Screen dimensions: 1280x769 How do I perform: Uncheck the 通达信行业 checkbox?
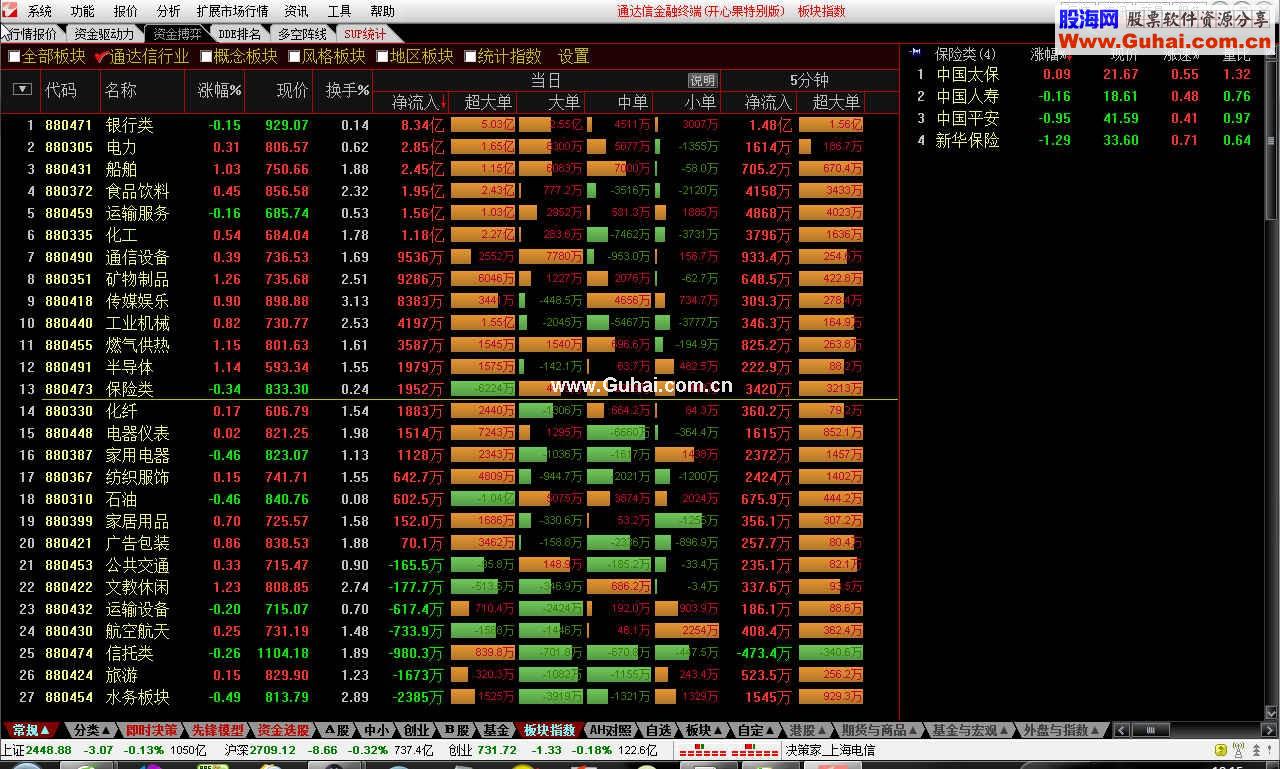[x=100, y=56]
